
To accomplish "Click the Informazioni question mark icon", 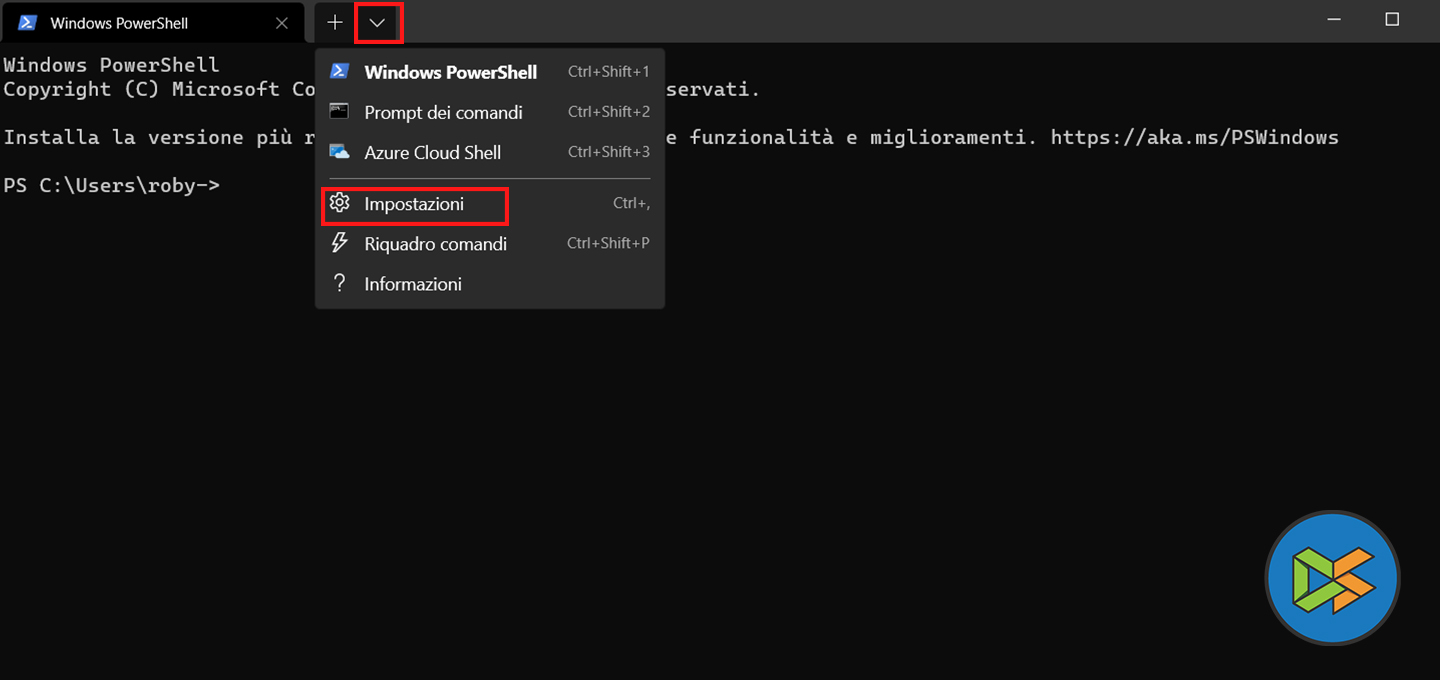I will [x=340, y=283].
